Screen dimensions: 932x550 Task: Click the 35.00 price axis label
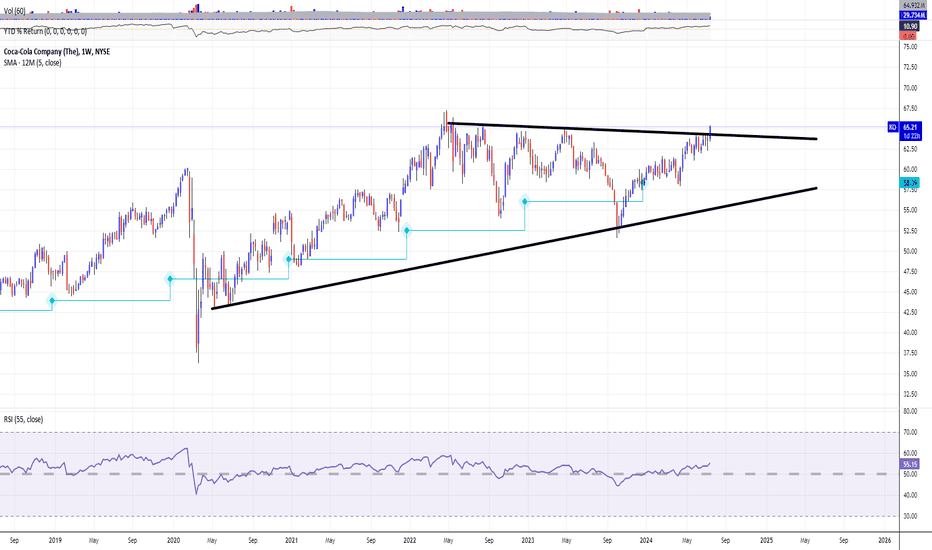pos(910,373)
